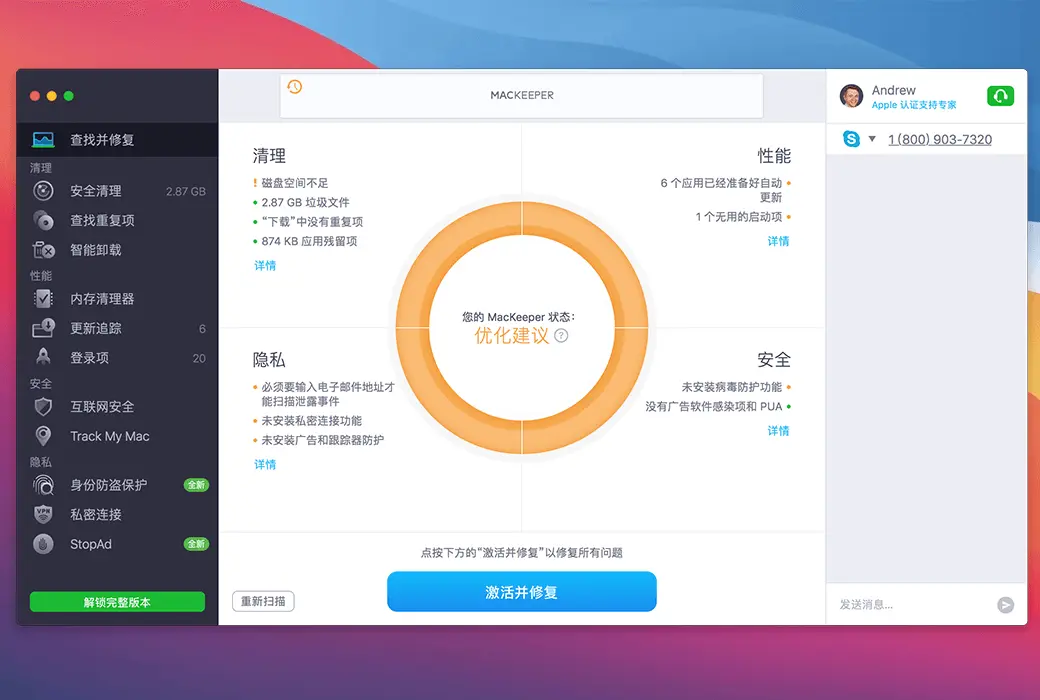Click the 私密连接 VPN shield icon
This screenshot has width=1040, height=700.
(x=43, y=514)
